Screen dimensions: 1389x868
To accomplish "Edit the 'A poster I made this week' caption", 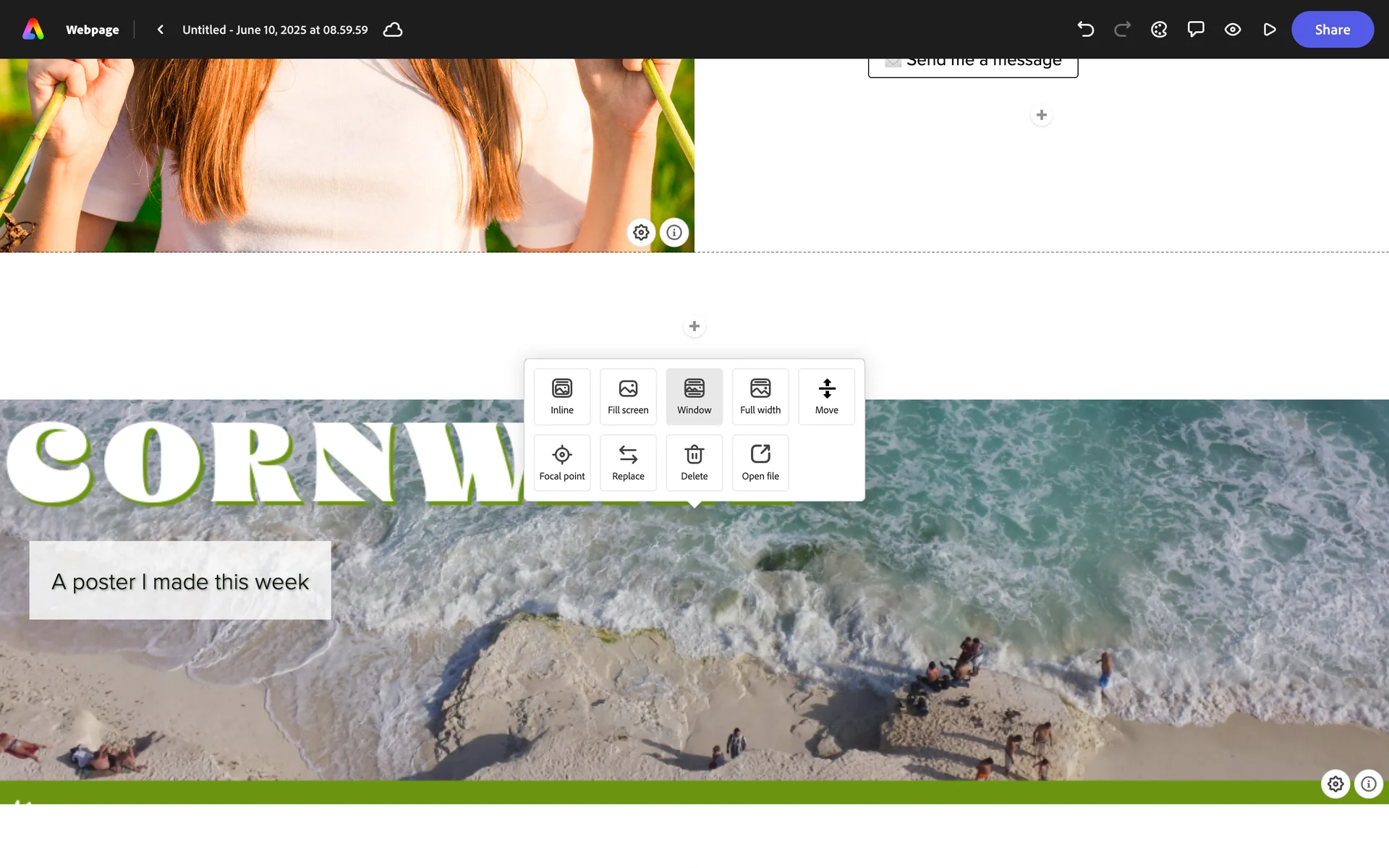I will (180, 581).
